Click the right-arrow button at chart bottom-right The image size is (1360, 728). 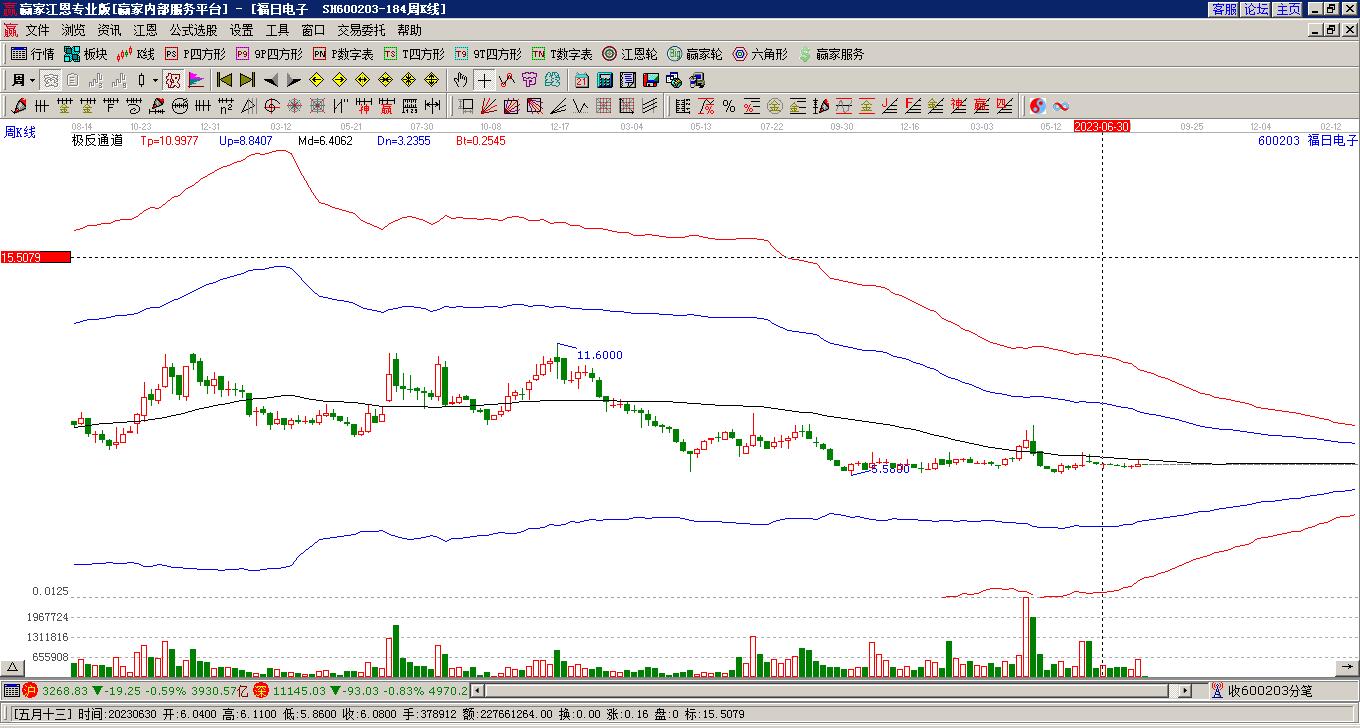pyautogui.click(x=1347, y=667)
